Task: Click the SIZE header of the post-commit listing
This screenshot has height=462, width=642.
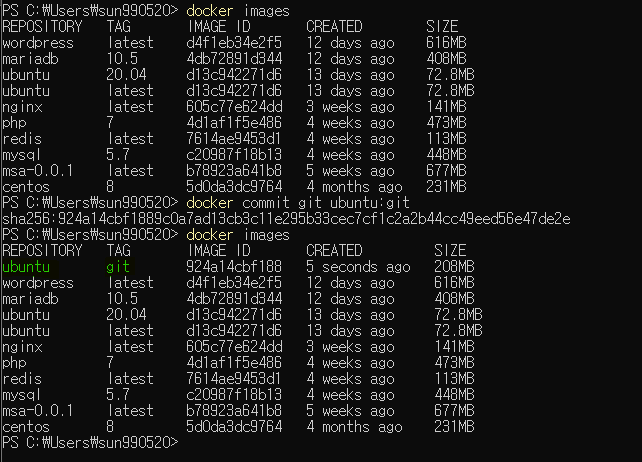Action: click(x=450, y=251)
